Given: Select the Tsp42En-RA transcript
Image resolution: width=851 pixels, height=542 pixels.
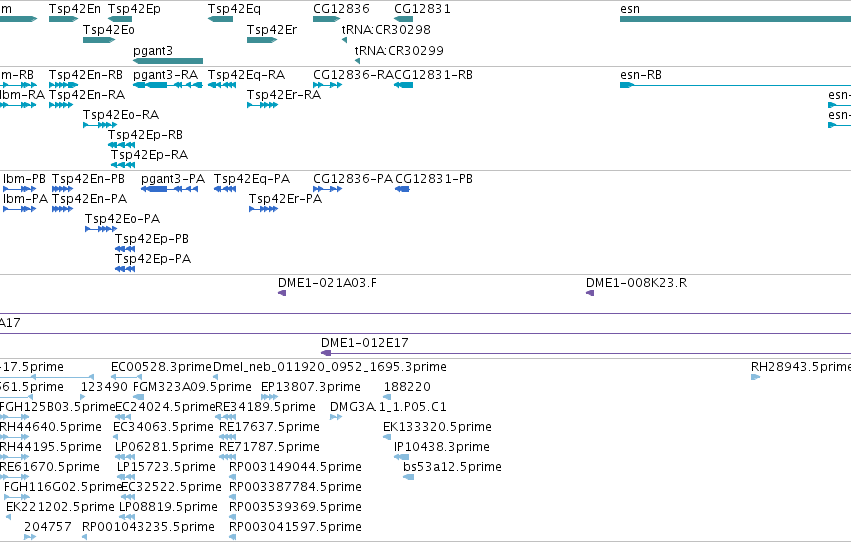Looking at the screenshot, I should [61, 105].
